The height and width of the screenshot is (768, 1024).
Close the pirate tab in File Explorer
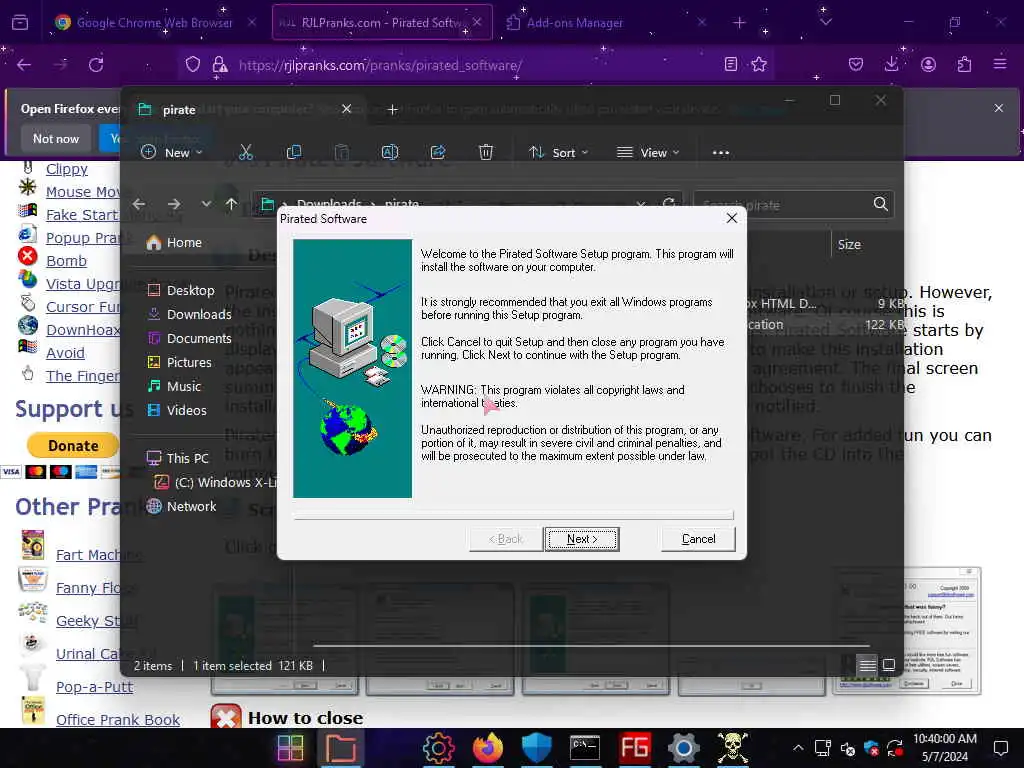pos(347,109)
